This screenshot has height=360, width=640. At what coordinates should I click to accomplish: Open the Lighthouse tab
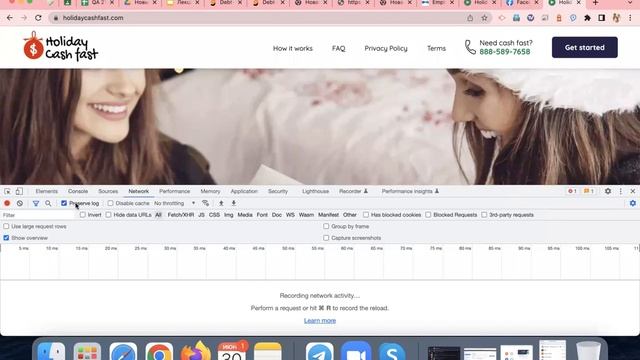tap(316, 191)
